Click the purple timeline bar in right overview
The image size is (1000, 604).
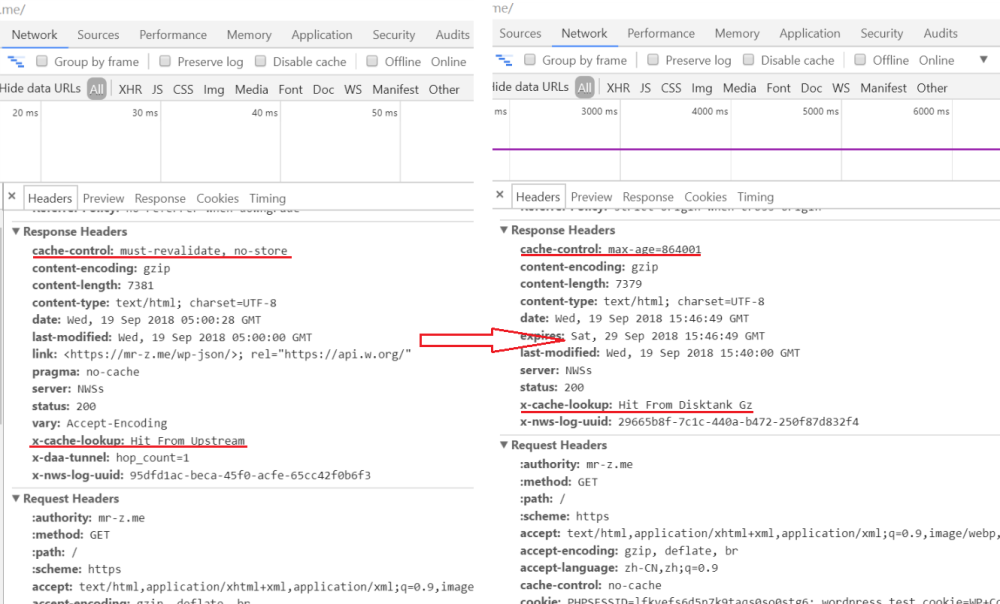pos(746,149)
